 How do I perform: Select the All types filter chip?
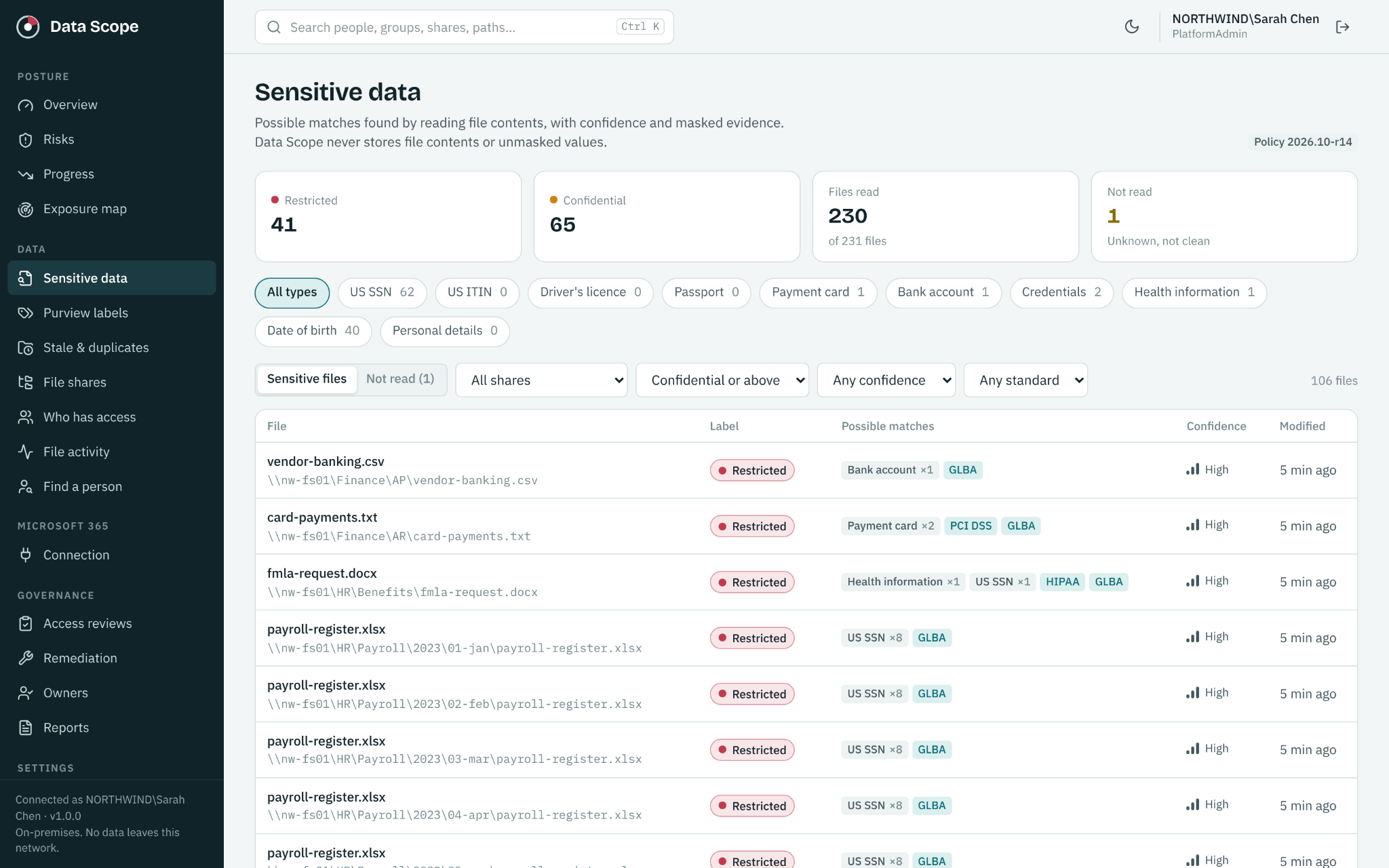pyautogui.click(x=292, y=292)
